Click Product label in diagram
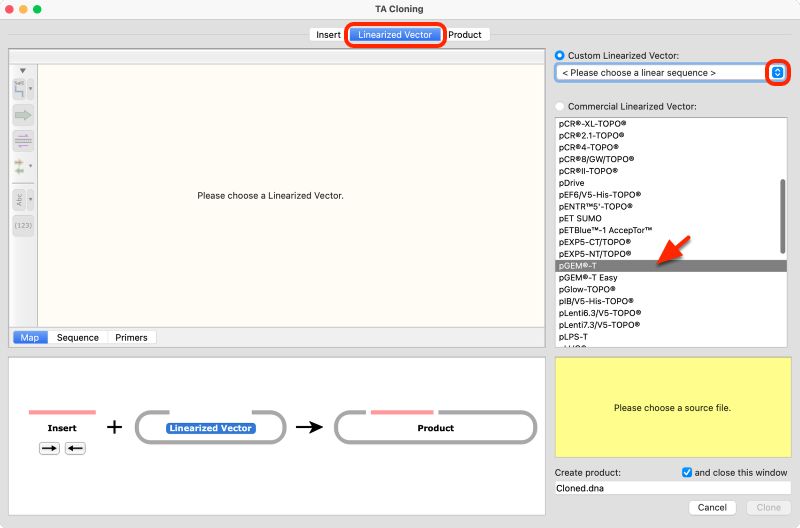Viewport: 800px width, 528px height. click(435, 428)
